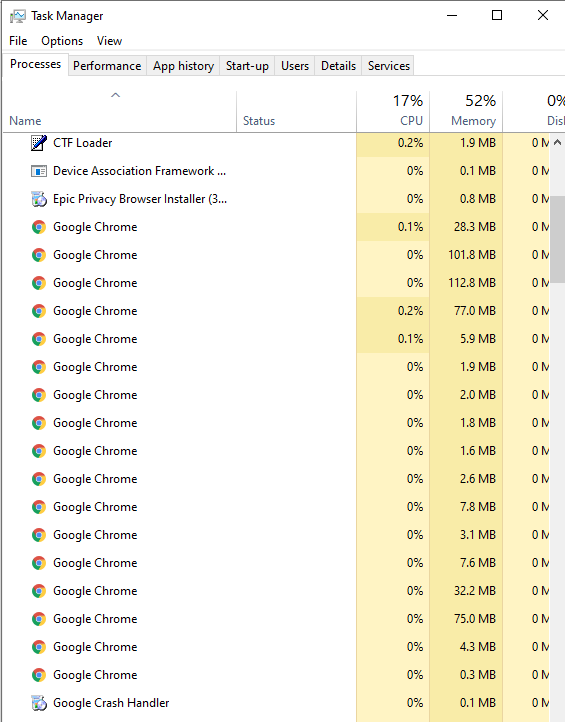This screenshot has height=722, width=565.
Task: Click the Chrome icon using 28.3 MB
Action: [x=39, y=227]
